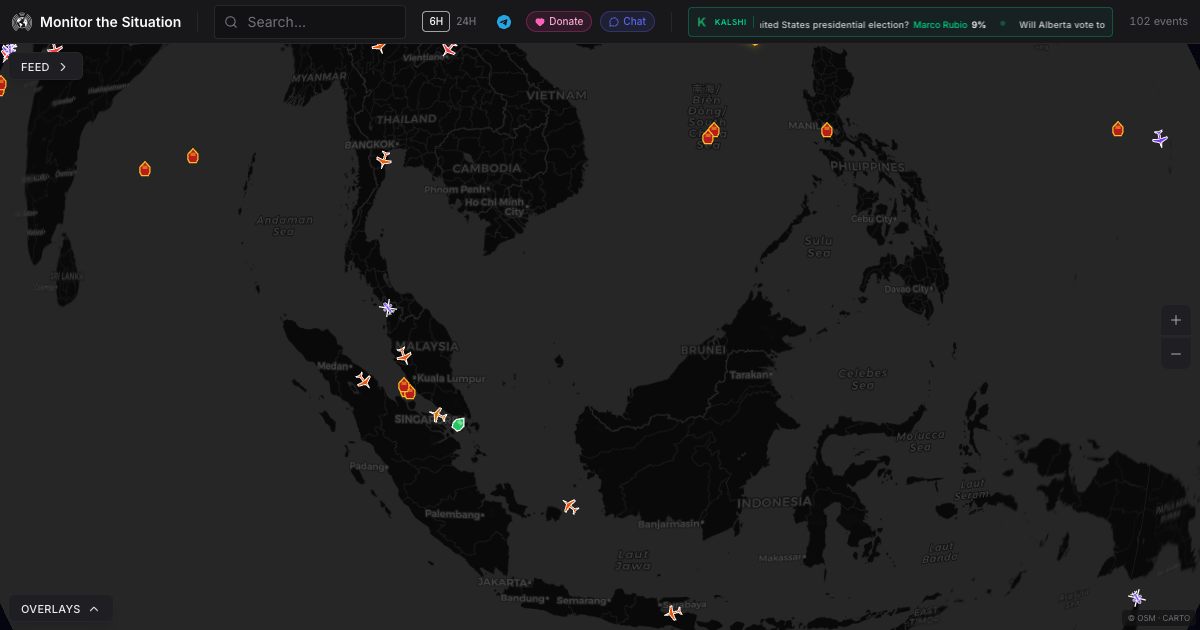
Task: Click the purple aircraft marker at far right edge
Action: tap(1159, 139)
